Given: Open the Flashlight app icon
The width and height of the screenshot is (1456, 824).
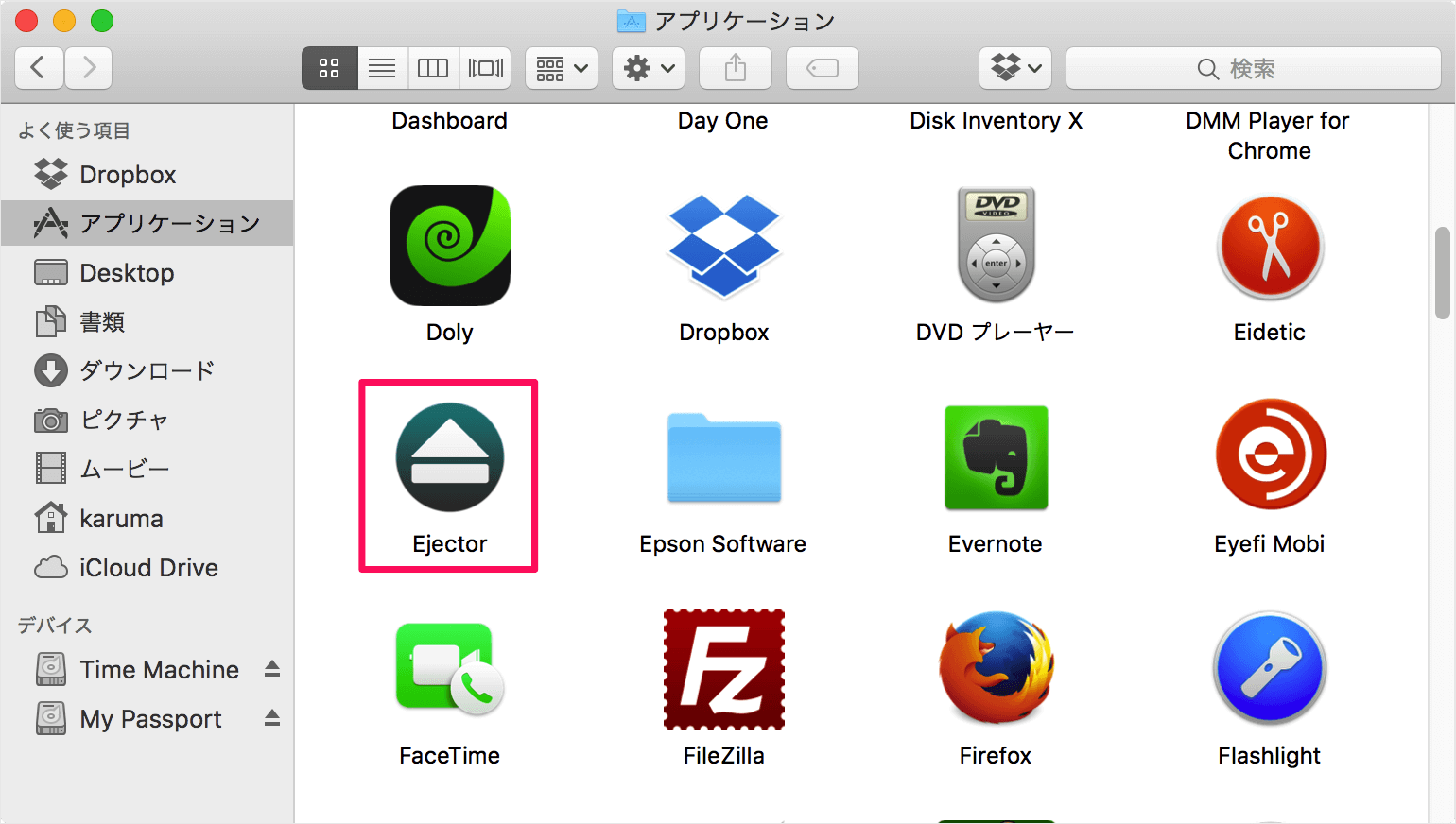Looking at the screenshot, I should (x=1270, y=668).
